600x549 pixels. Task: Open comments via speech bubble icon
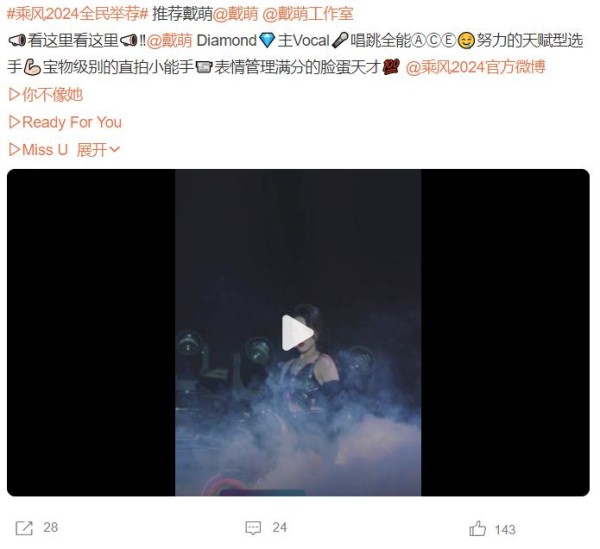point(253,528)
